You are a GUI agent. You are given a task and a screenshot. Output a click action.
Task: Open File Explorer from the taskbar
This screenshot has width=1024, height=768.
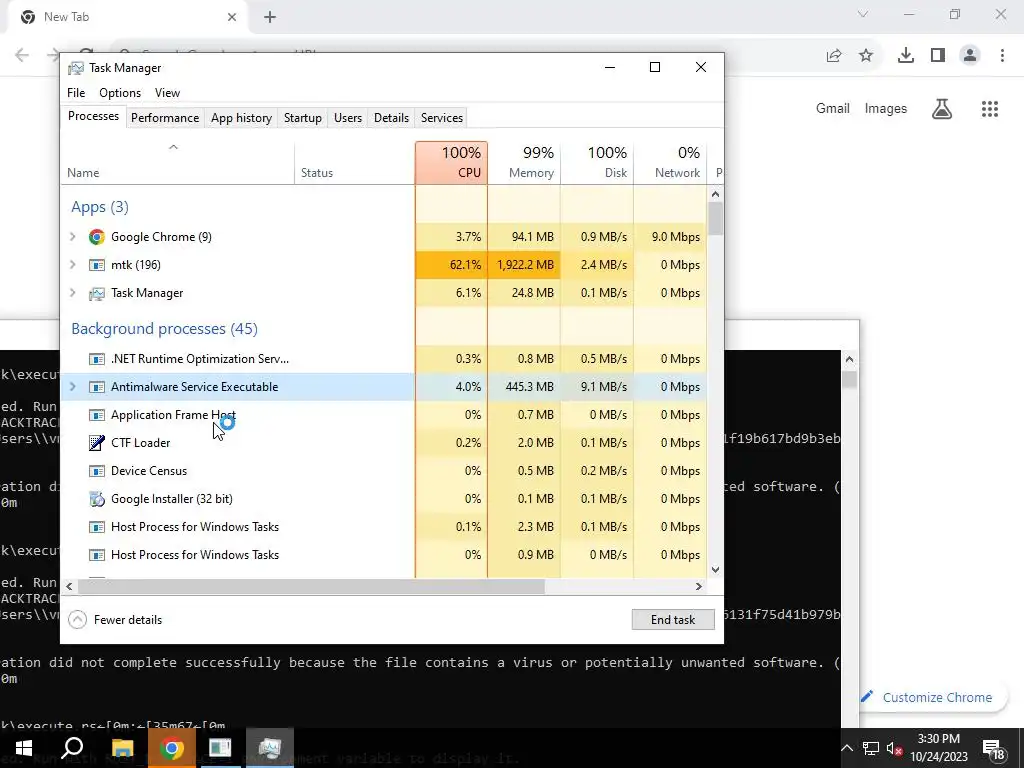[x=122, y=748]
